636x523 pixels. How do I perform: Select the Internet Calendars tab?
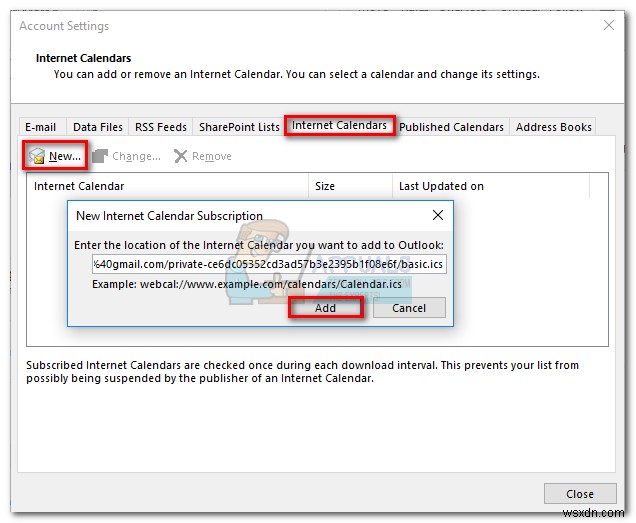(339, 125)
